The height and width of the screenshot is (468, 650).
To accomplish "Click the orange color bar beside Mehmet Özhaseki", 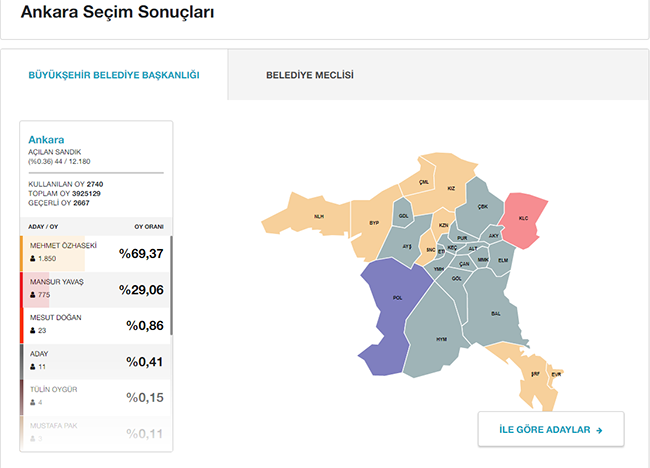I will coord(21,252).
